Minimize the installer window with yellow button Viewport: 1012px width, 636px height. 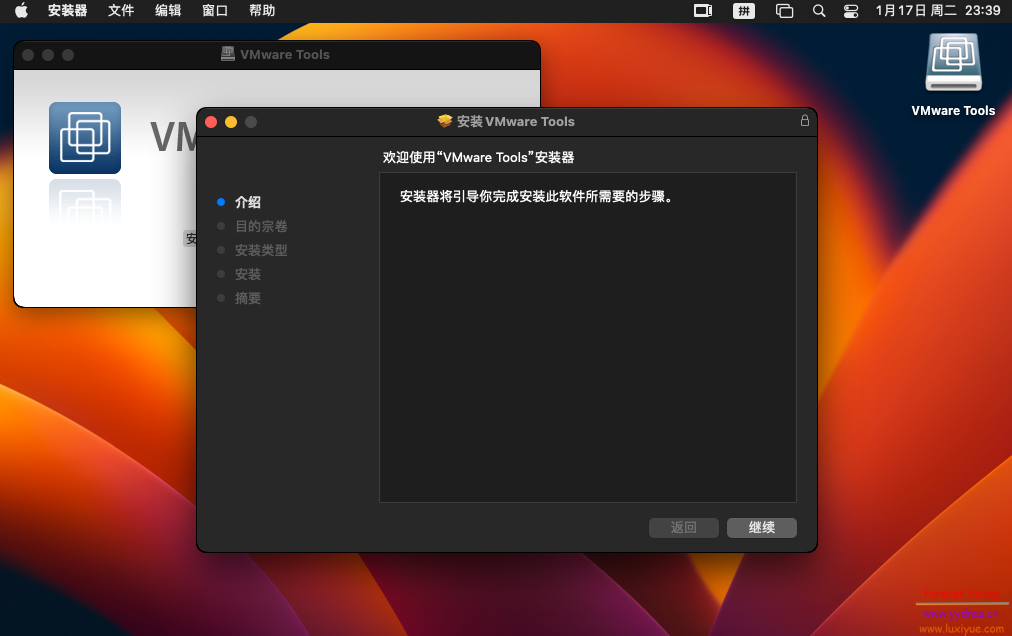click(231, 122)
